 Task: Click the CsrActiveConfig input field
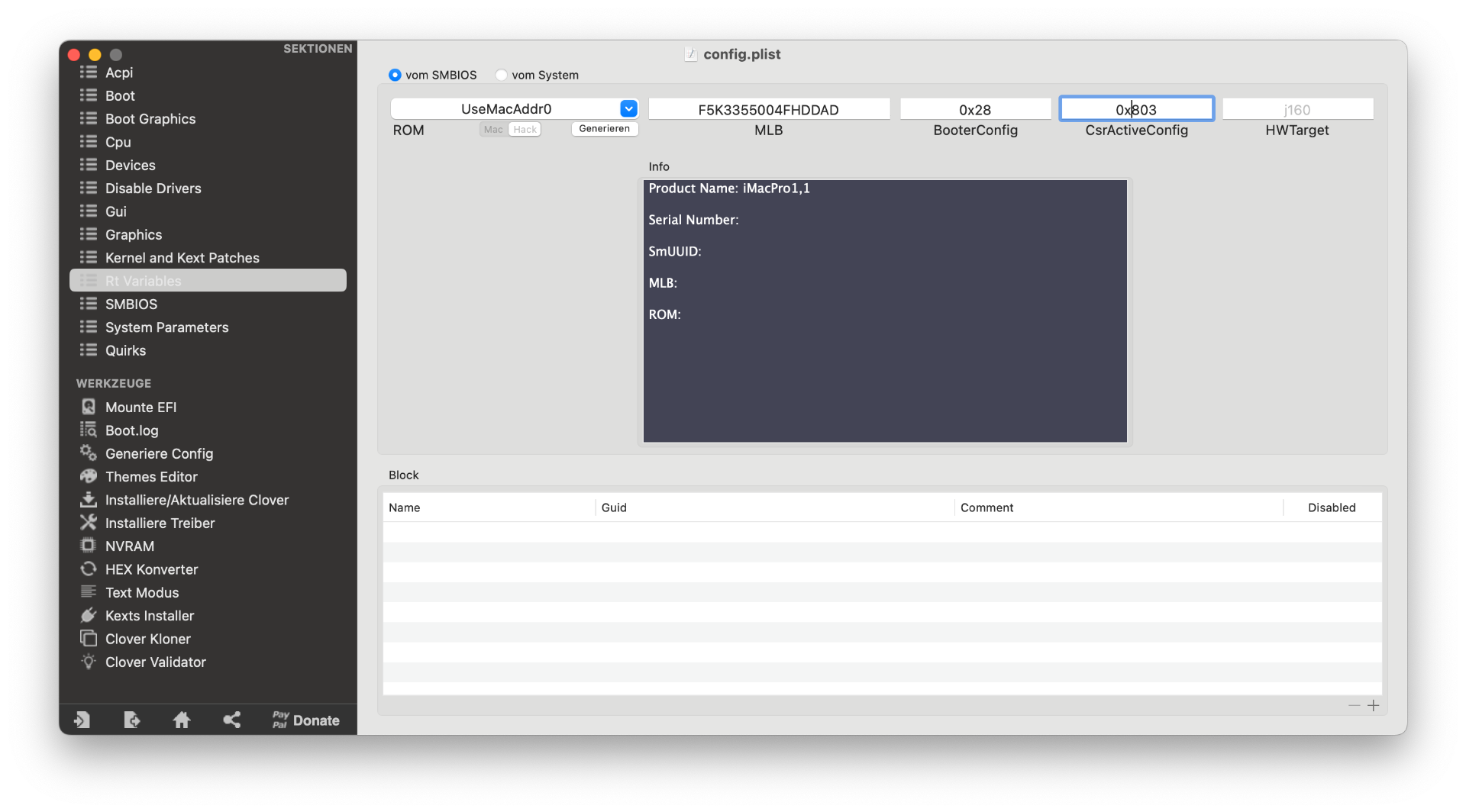tap(1136, 109)
